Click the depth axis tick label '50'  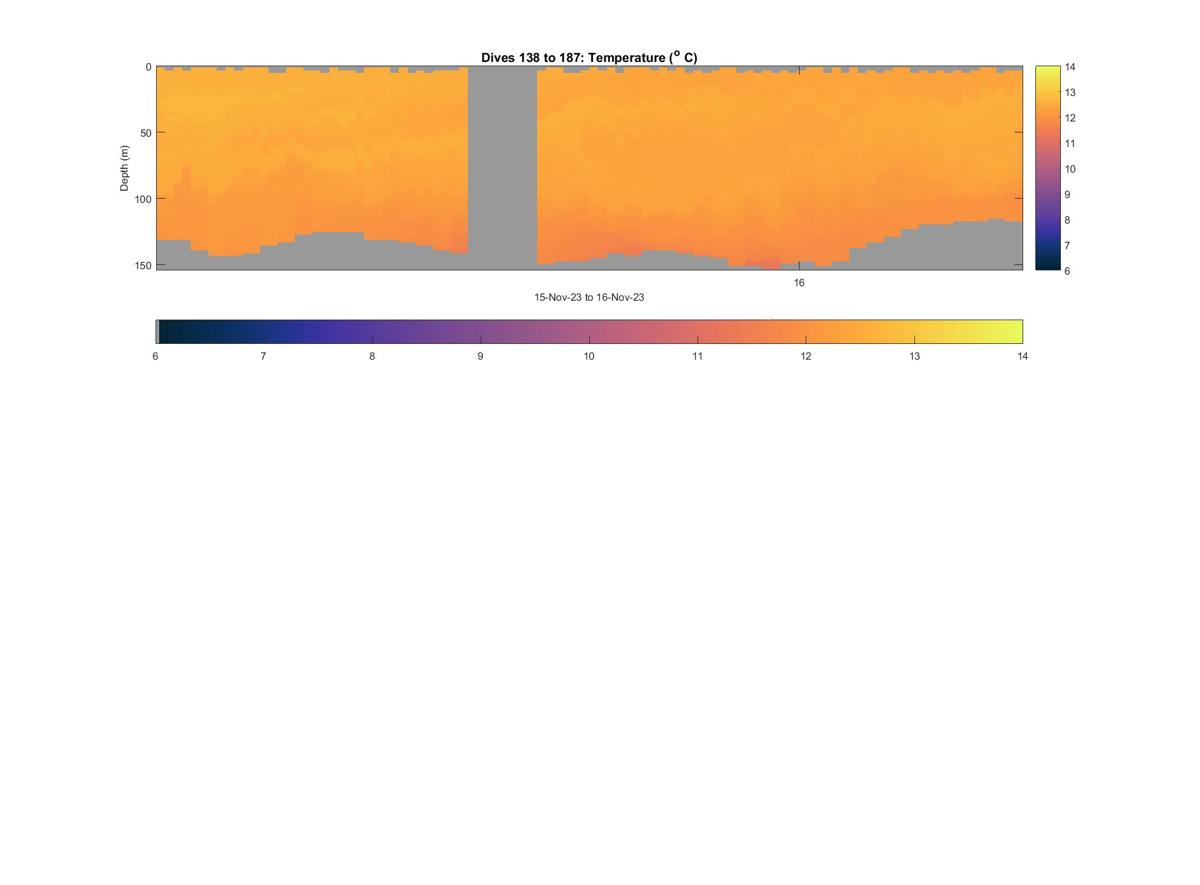[x=144, y=133]
